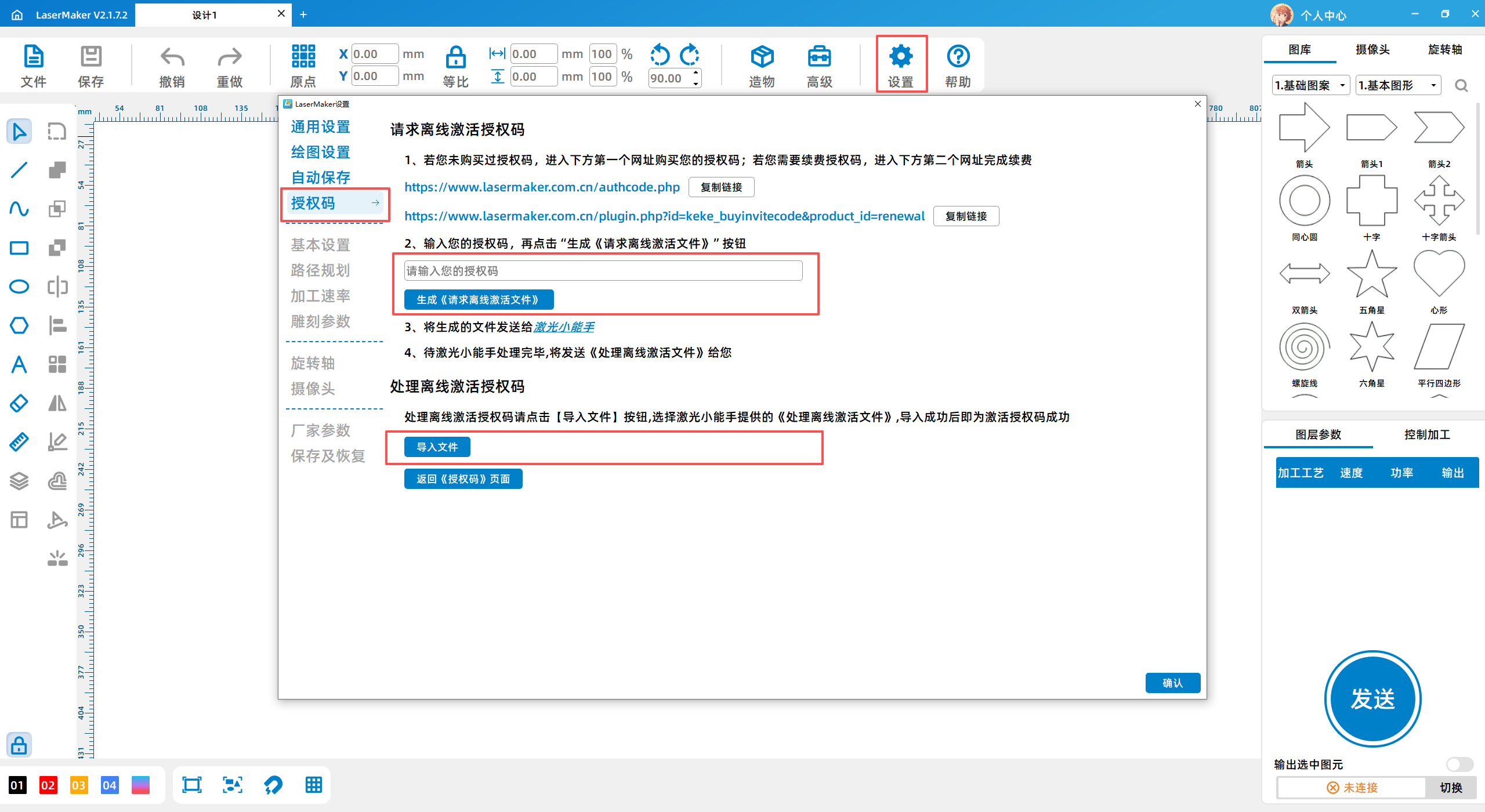The width and height of the screenshot is (1485, 812).
Task: Expand the 1.基本图形 dropdown
Action: tap(1398, 86)
